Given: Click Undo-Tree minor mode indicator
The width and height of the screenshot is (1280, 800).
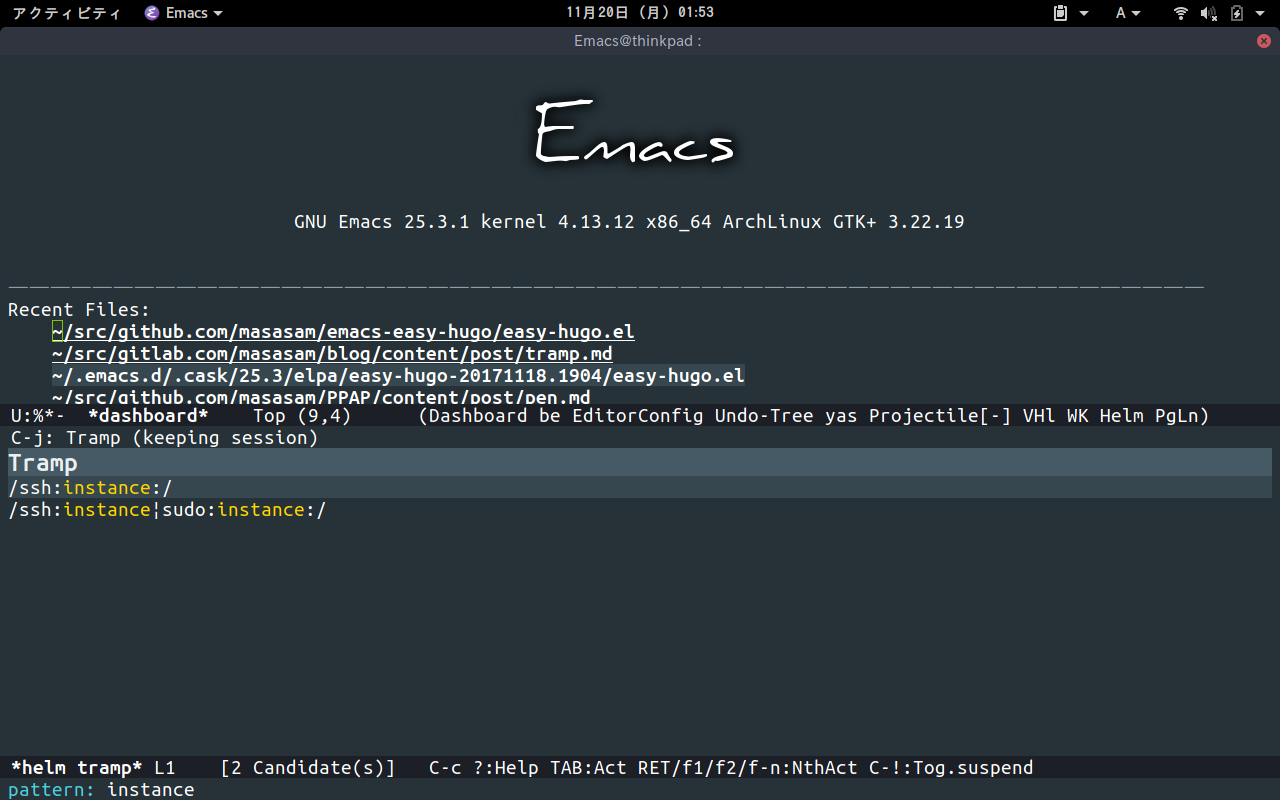Looking at the screenshot, I should tap(763, 416).
